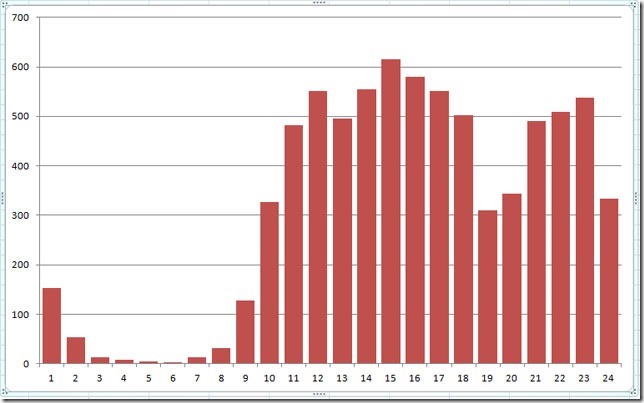The image size is (644, 403).
Task: Select the bar for category 23
Action: 584,231
